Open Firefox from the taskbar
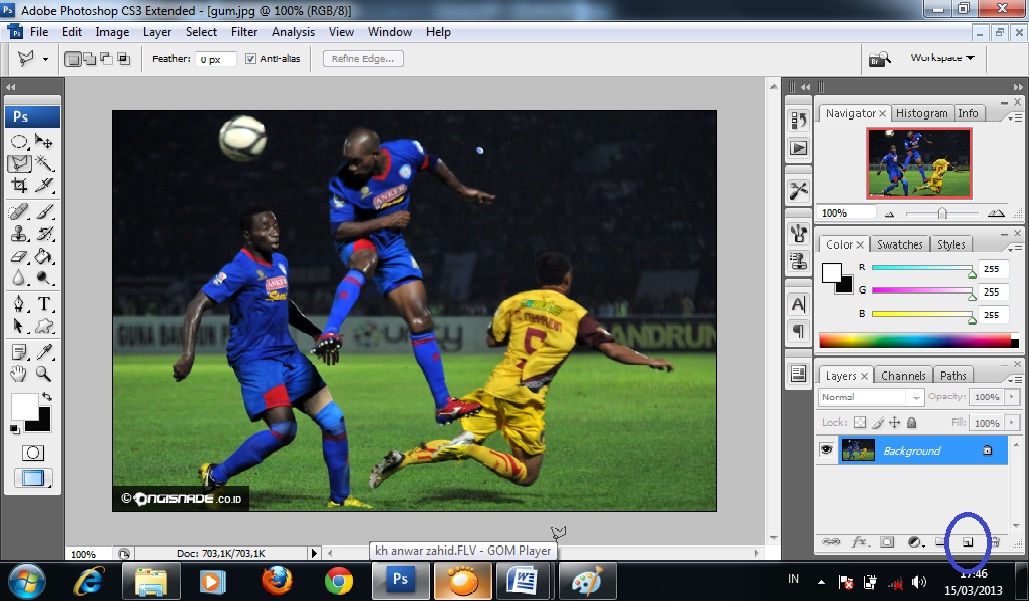This screenshot has height=601, width=1029. pyautogui.click(x=277, y=581)
